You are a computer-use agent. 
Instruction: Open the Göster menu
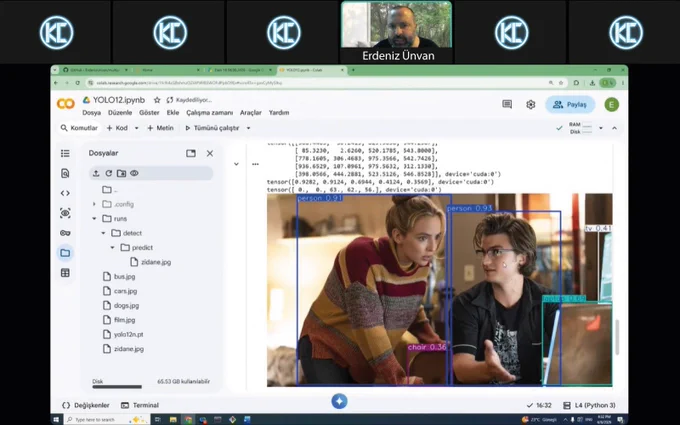149,112
